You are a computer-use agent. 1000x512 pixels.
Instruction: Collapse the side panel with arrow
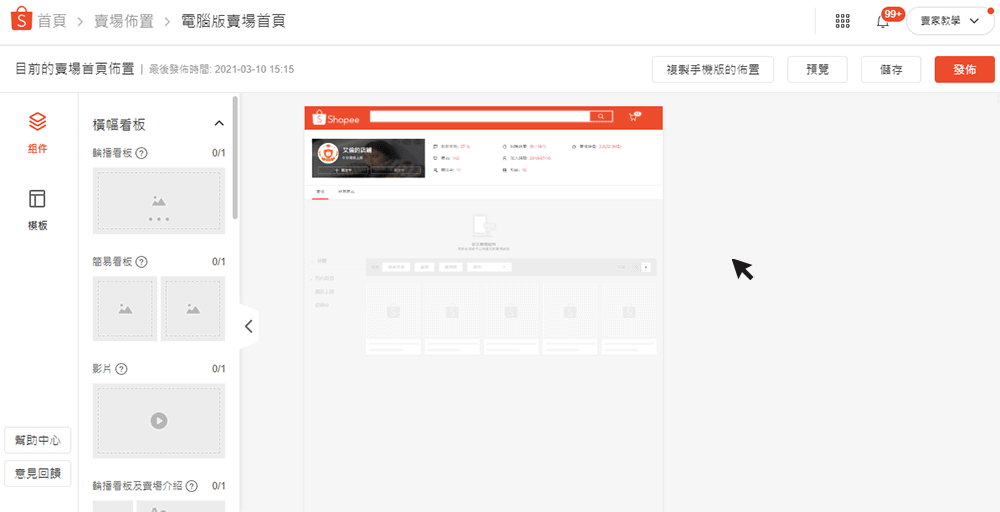point(249,326)
